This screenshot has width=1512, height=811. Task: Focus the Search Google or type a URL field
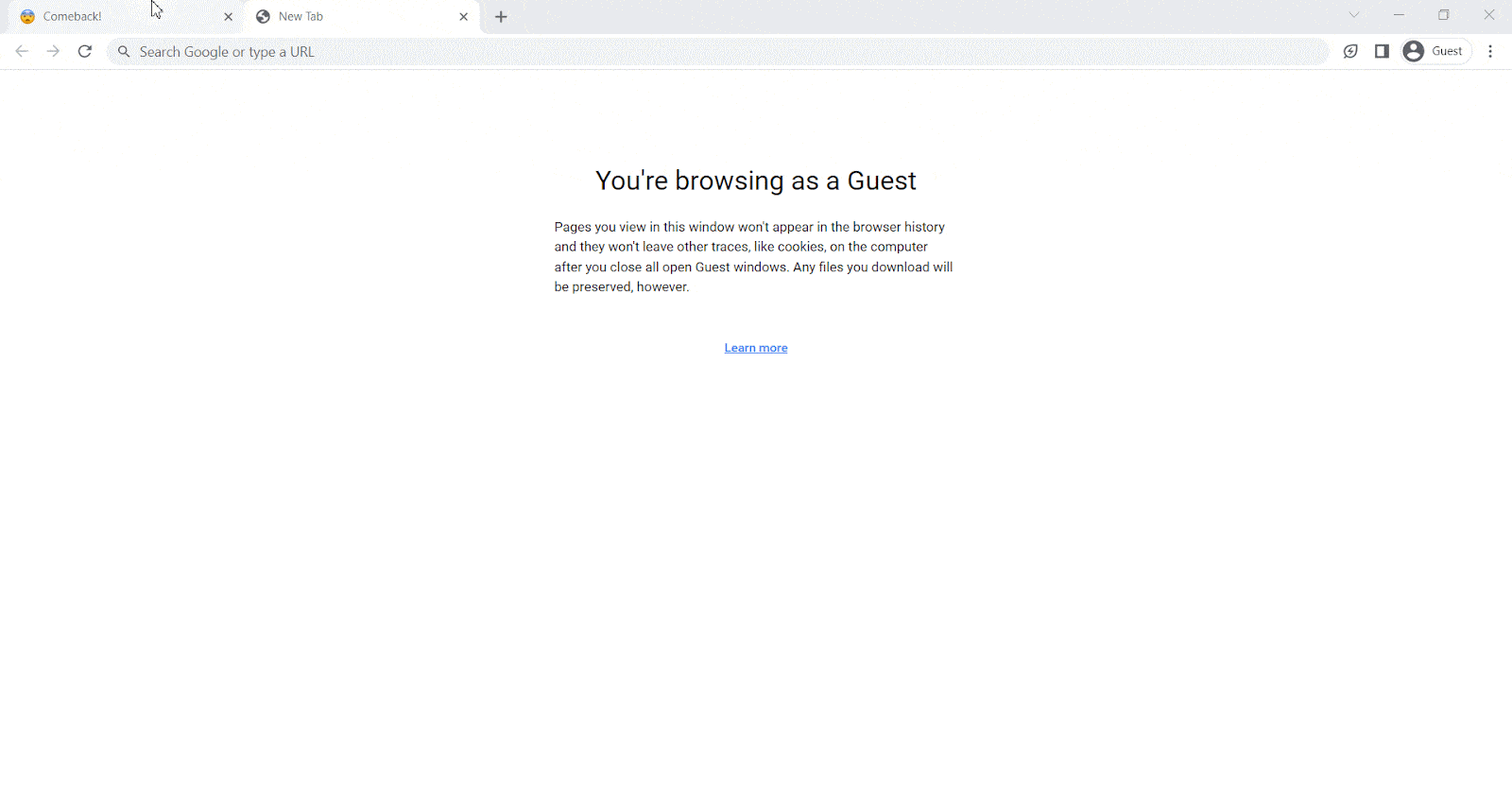[x=718, y=52]
